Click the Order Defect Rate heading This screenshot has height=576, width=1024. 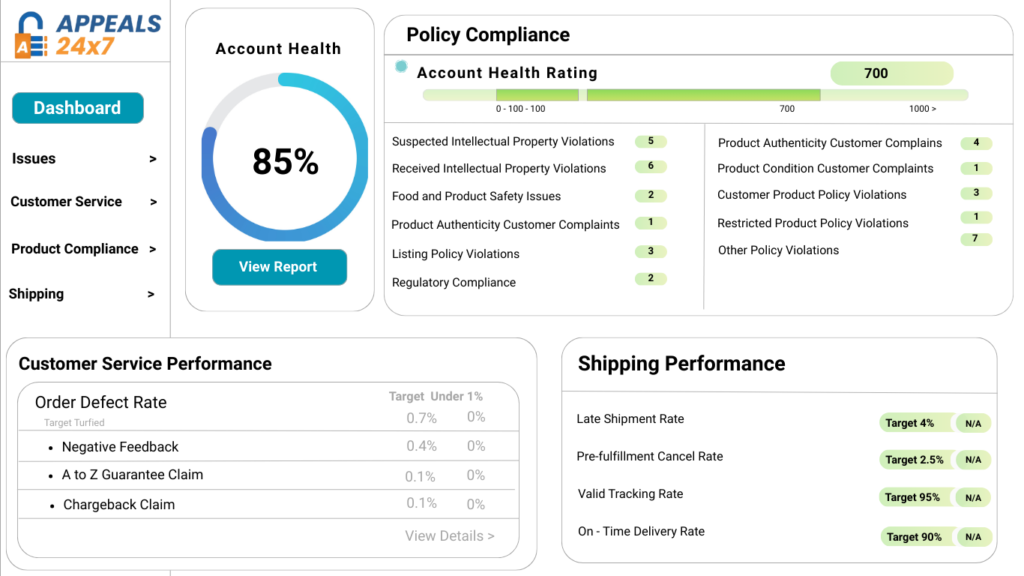click(101, 402)
